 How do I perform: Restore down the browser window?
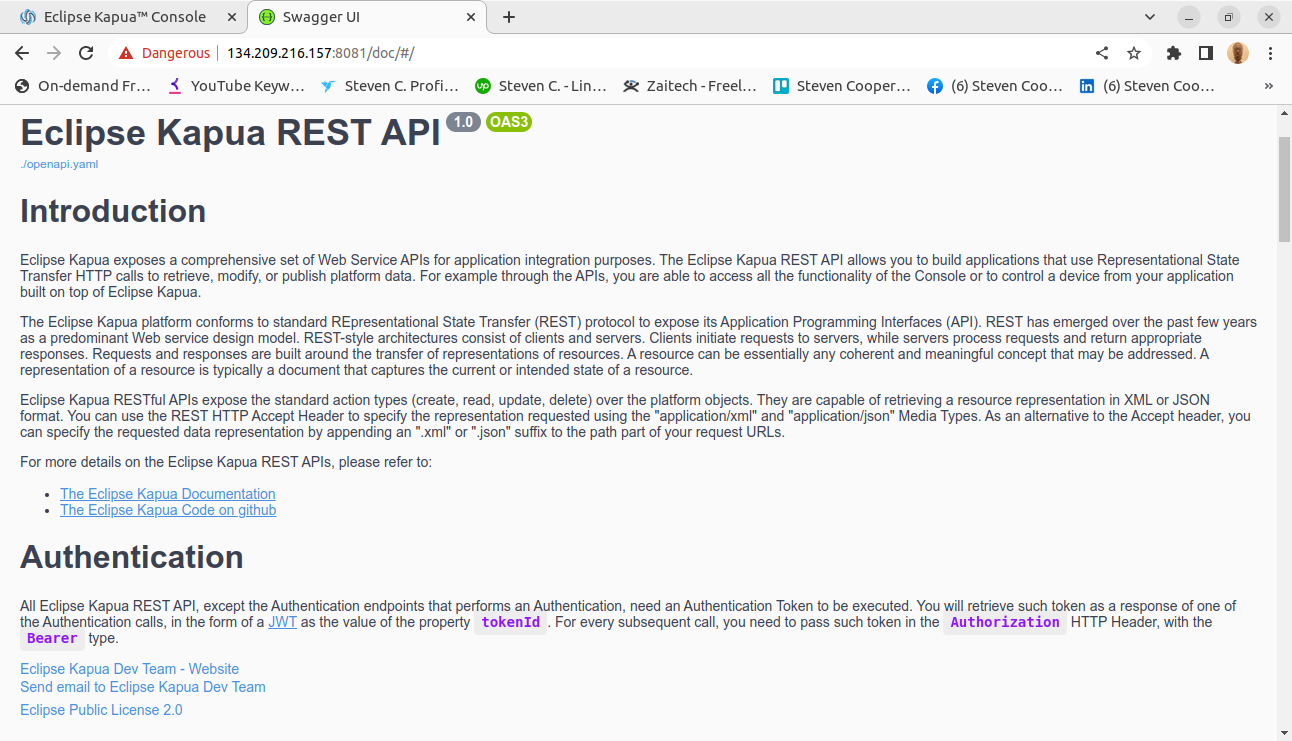[x=1229, y=17]
